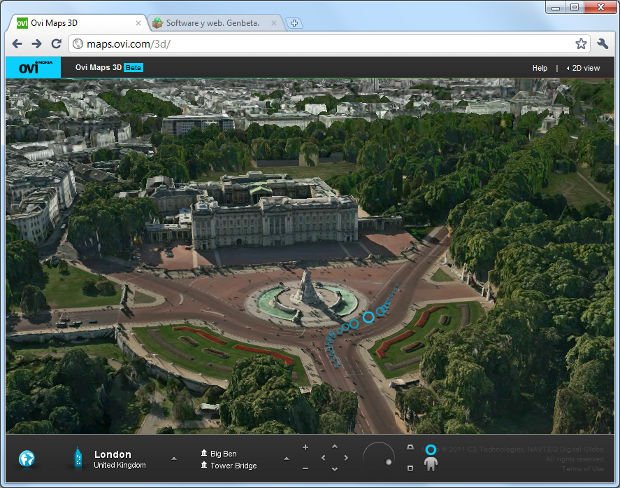The width and height of the screenshot is (620, 488).
Task: Pan the map right with arrow
Action: point(348,458)
